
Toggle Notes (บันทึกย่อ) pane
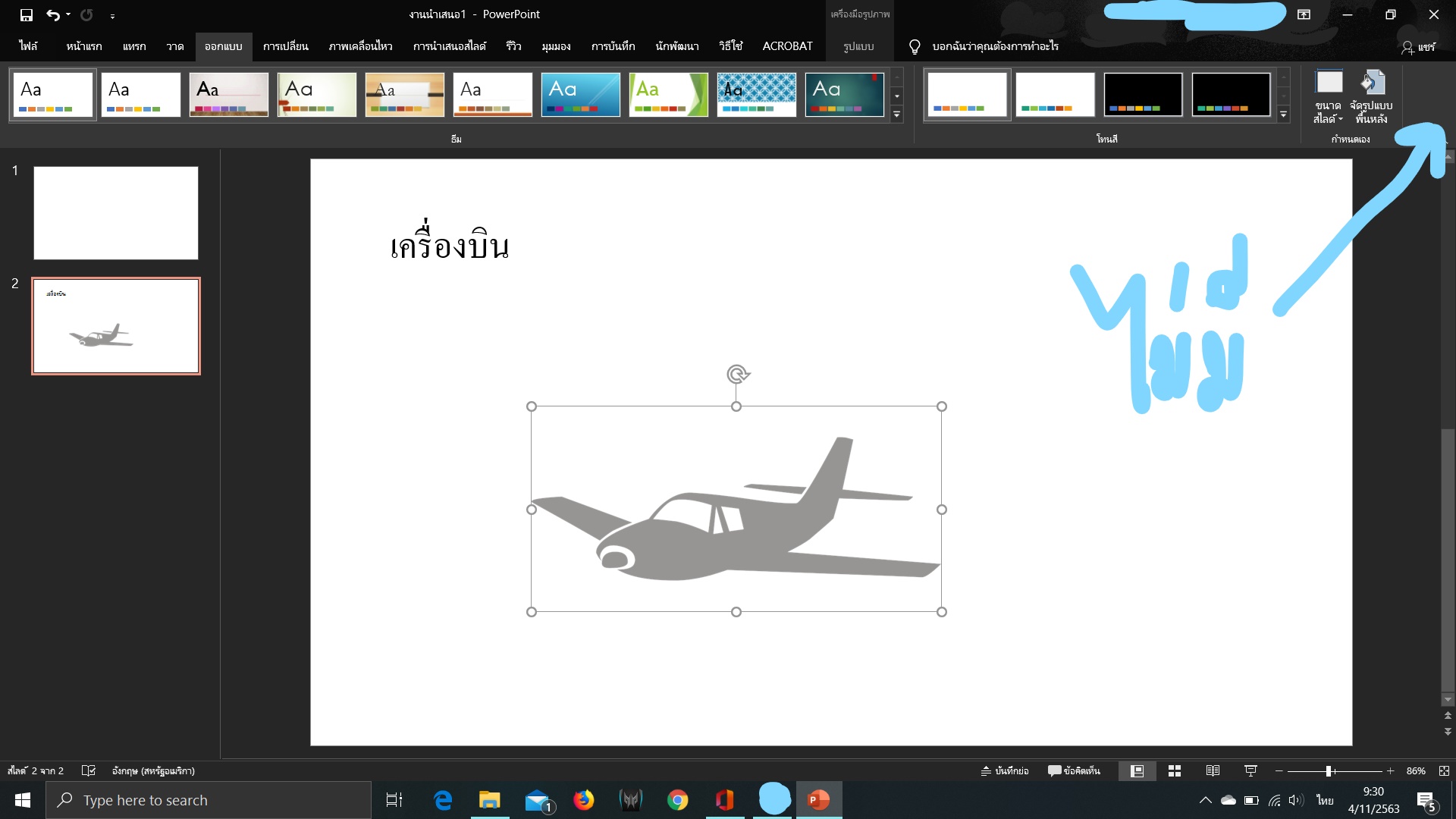(x=1005, y=770)
